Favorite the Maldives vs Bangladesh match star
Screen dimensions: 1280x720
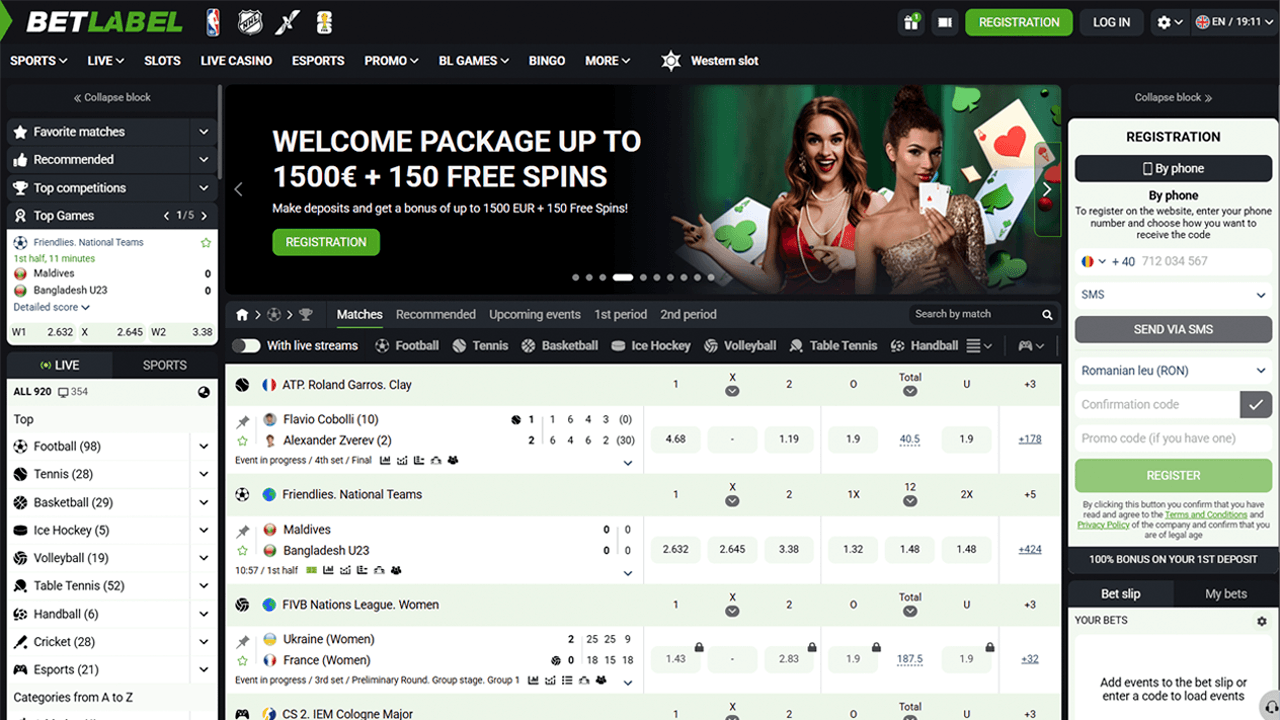tap(243, 551)
